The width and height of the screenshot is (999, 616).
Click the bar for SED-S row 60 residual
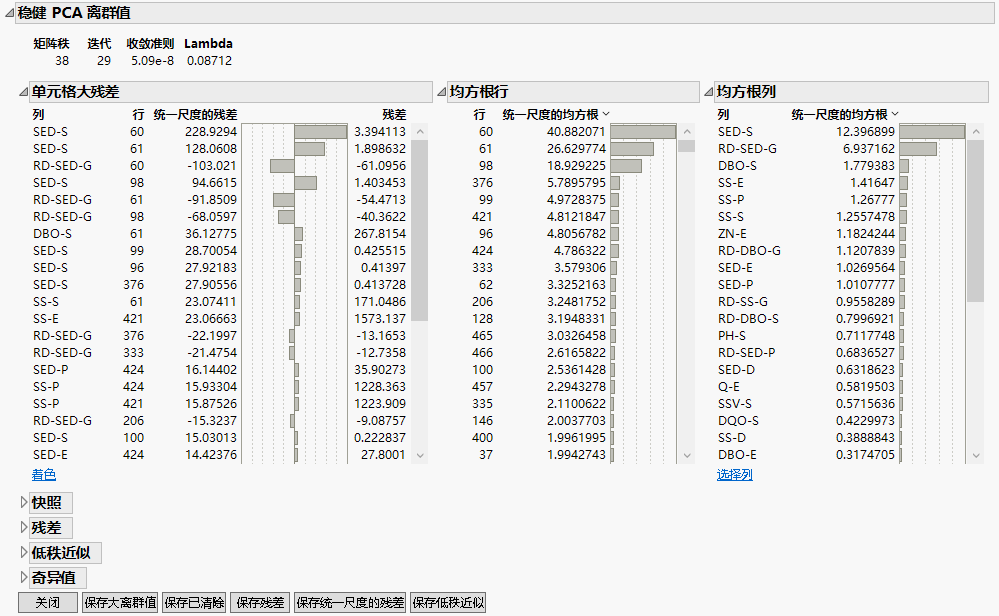coord(320,132)
